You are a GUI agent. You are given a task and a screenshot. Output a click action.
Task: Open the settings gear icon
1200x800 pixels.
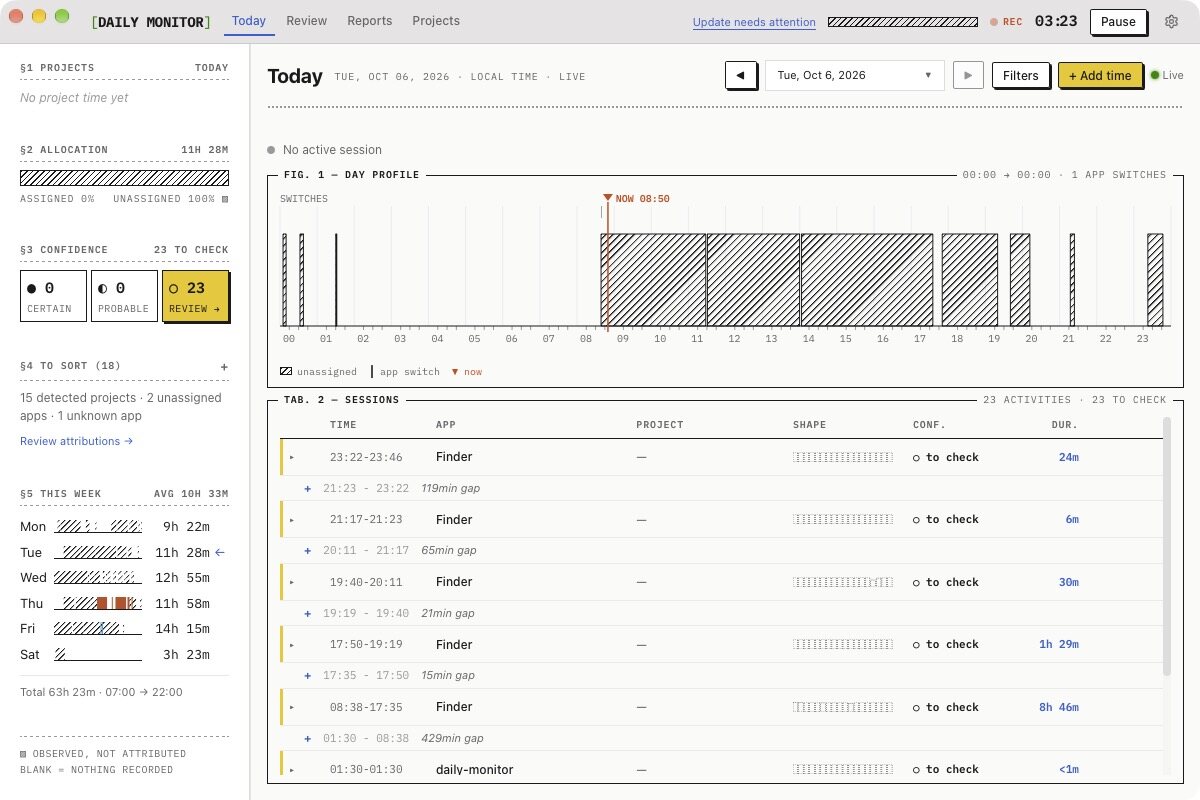point(1172,21)
